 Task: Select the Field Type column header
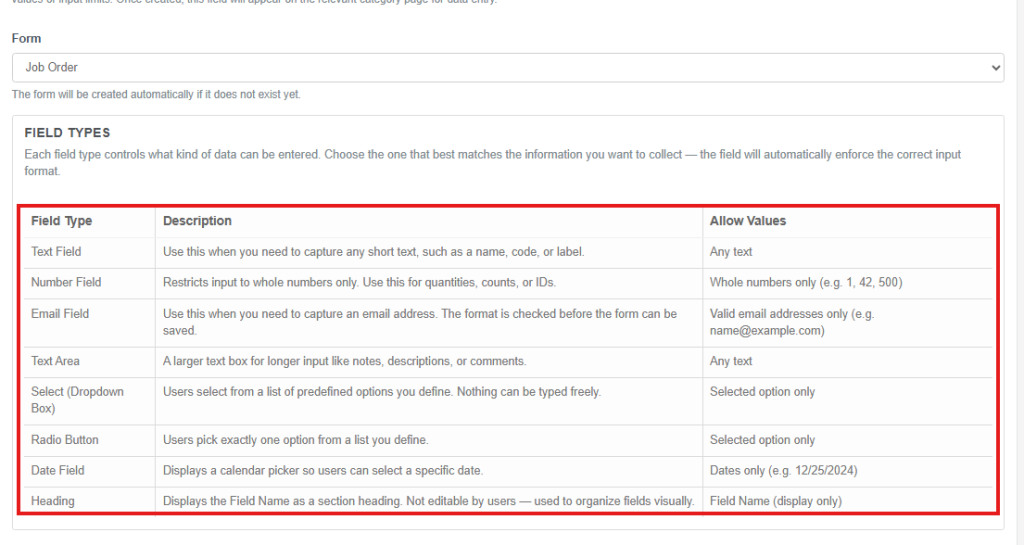click(61, 221)
